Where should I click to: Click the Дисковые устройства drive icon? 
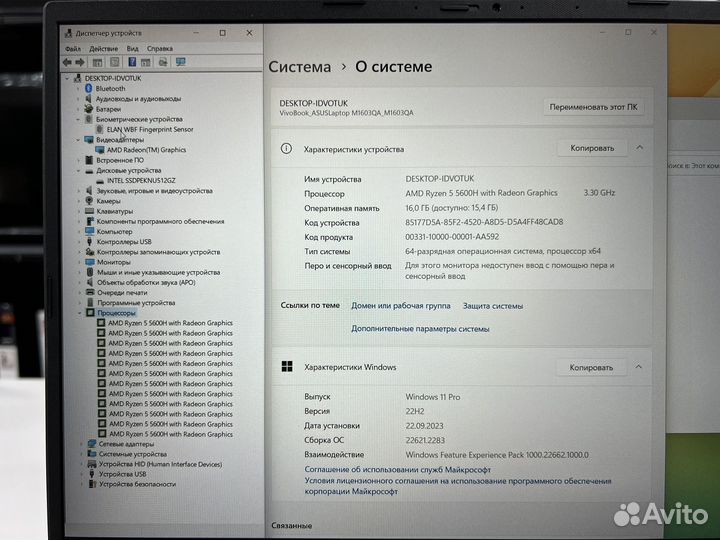89,170
